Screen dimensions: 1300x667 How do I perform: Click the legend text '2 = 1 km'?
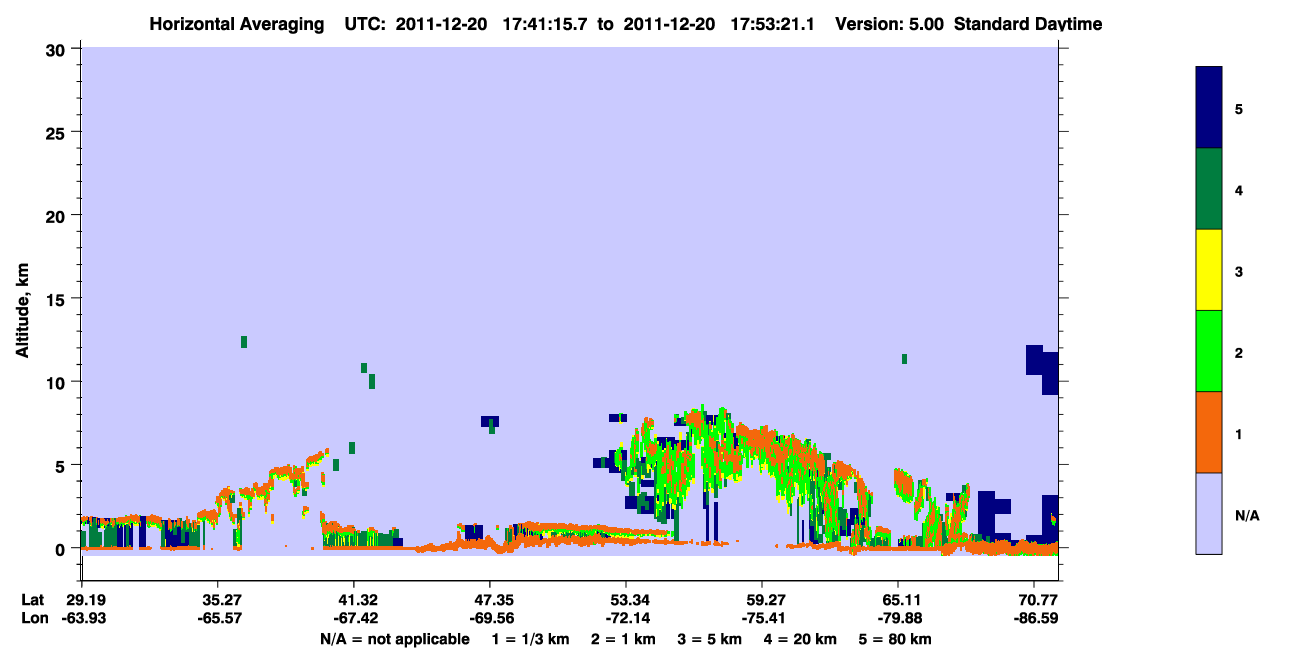[622, 639]
